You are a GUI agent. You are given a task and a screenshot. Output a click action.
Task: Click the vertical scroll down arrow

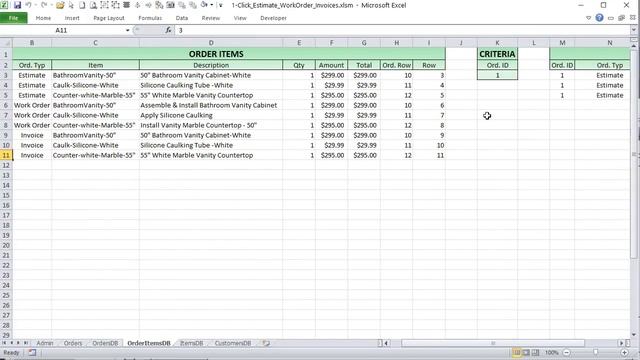point(633,334)
